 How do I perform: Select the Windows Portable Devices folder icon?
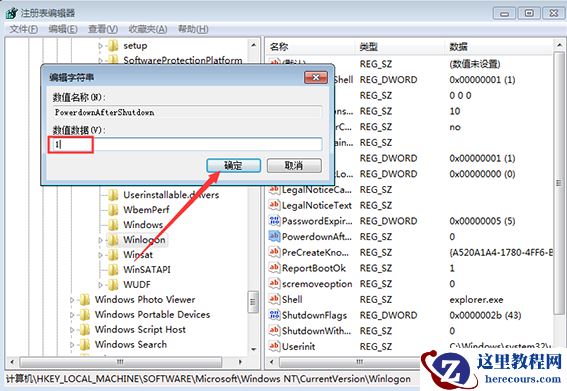85,315
